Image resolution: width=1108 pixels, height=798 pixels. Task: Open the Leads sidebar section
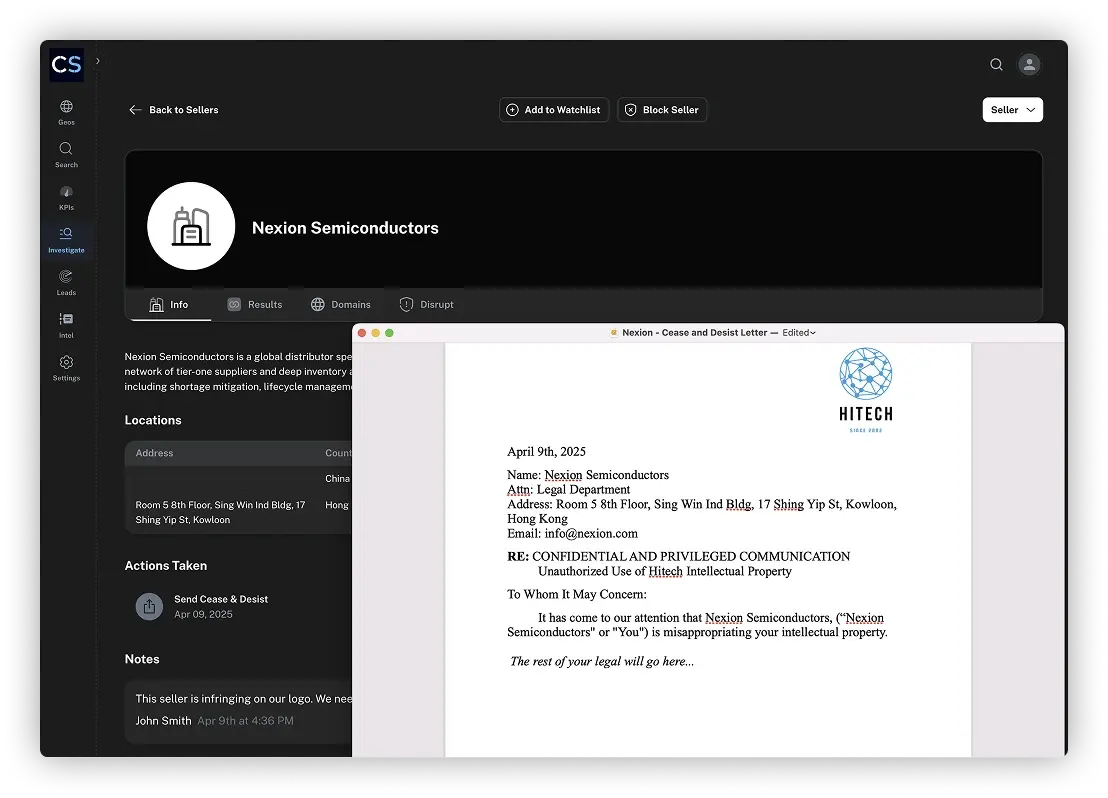pos(66,283)
